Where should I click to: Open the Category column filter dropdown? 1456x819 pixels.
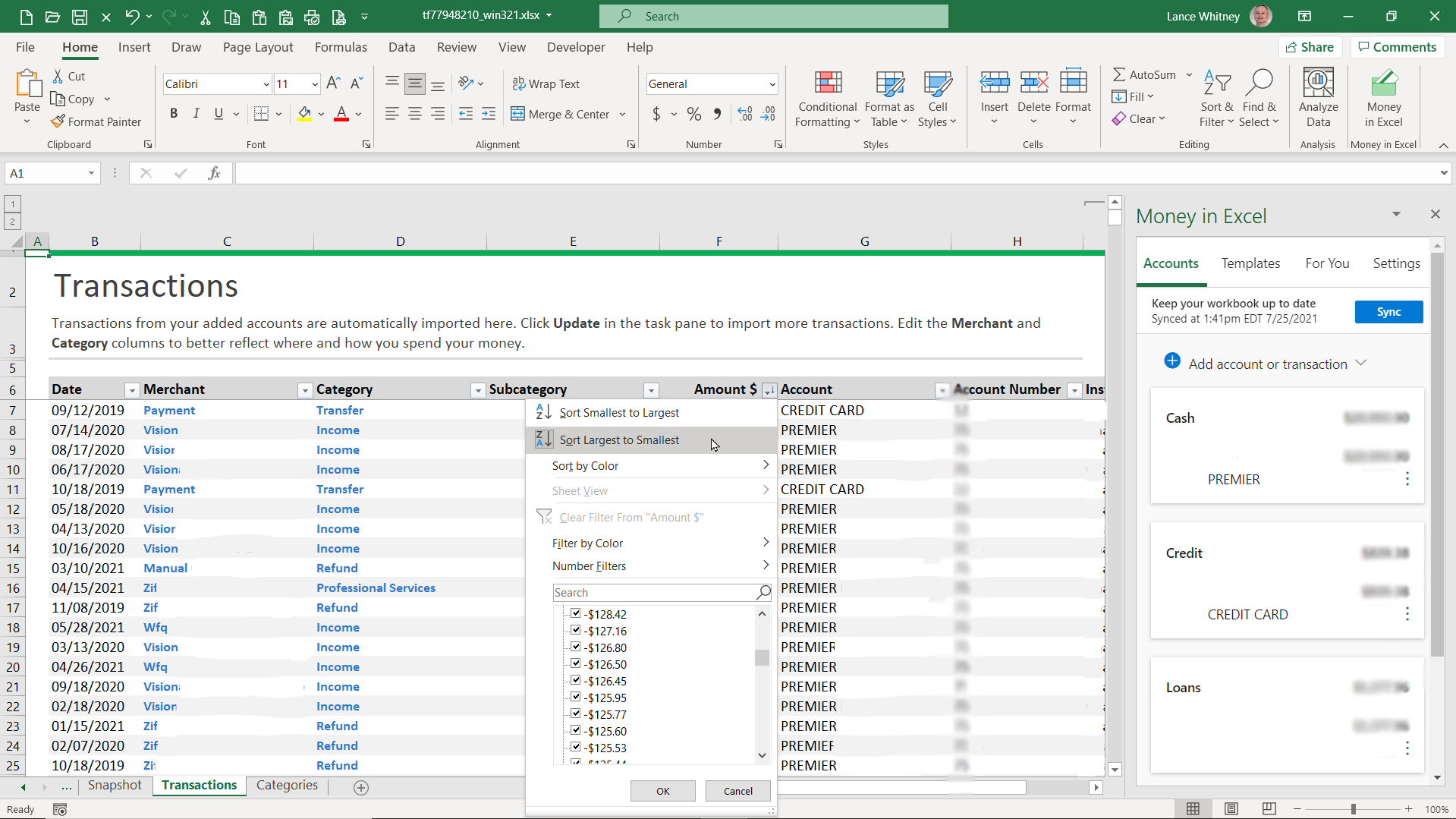(x=478, y=390)
